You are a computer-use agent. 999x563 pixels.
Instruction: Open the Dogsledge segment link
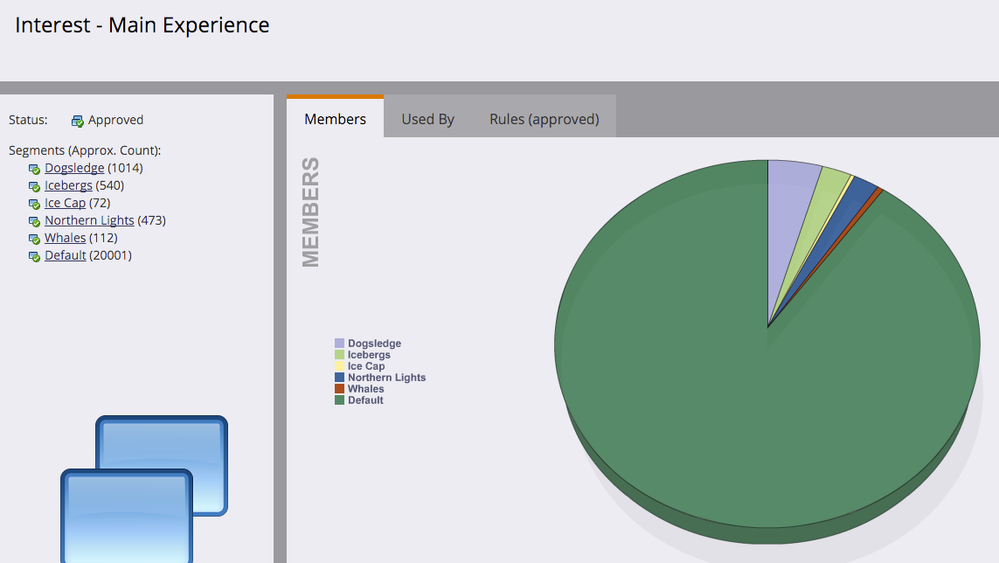click(x=75, y=168)
